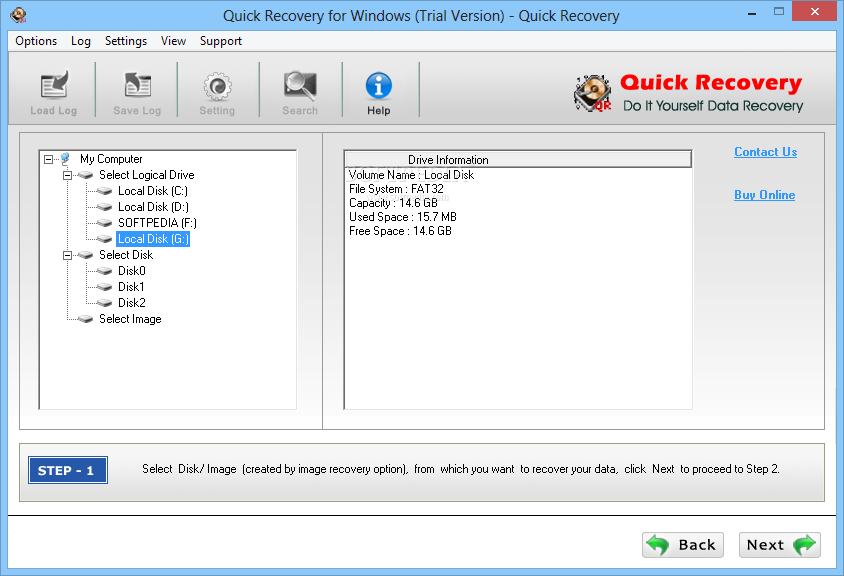Maximize the Quick Recovery window

coord(779,11)
